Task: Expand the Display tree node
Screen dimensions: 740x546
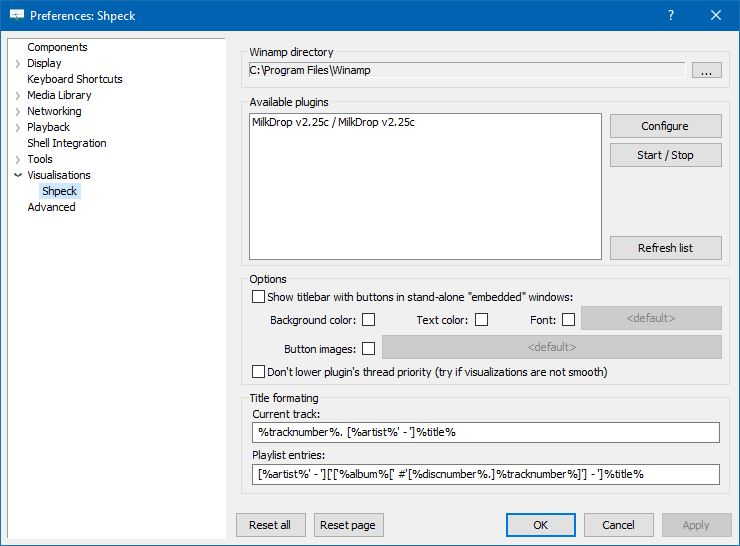Action: [x=18, y=64]
